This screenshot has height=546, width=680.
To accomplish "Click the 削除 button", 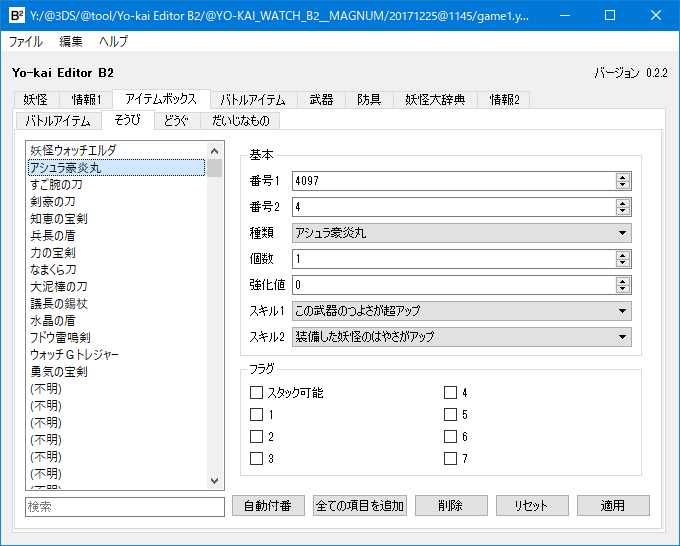I will (x=451, y=506).
